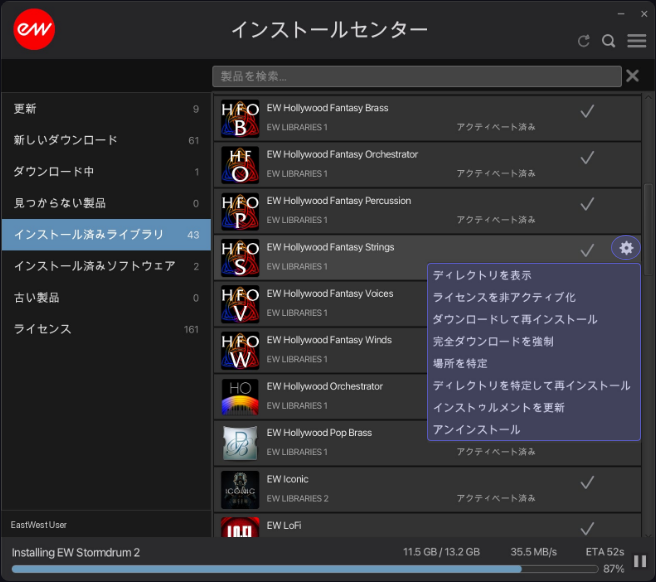Click the 11.5 GB / 13.2 GB size text
Viewport: 656px width, 582px height.
click(x=441, y=552)
